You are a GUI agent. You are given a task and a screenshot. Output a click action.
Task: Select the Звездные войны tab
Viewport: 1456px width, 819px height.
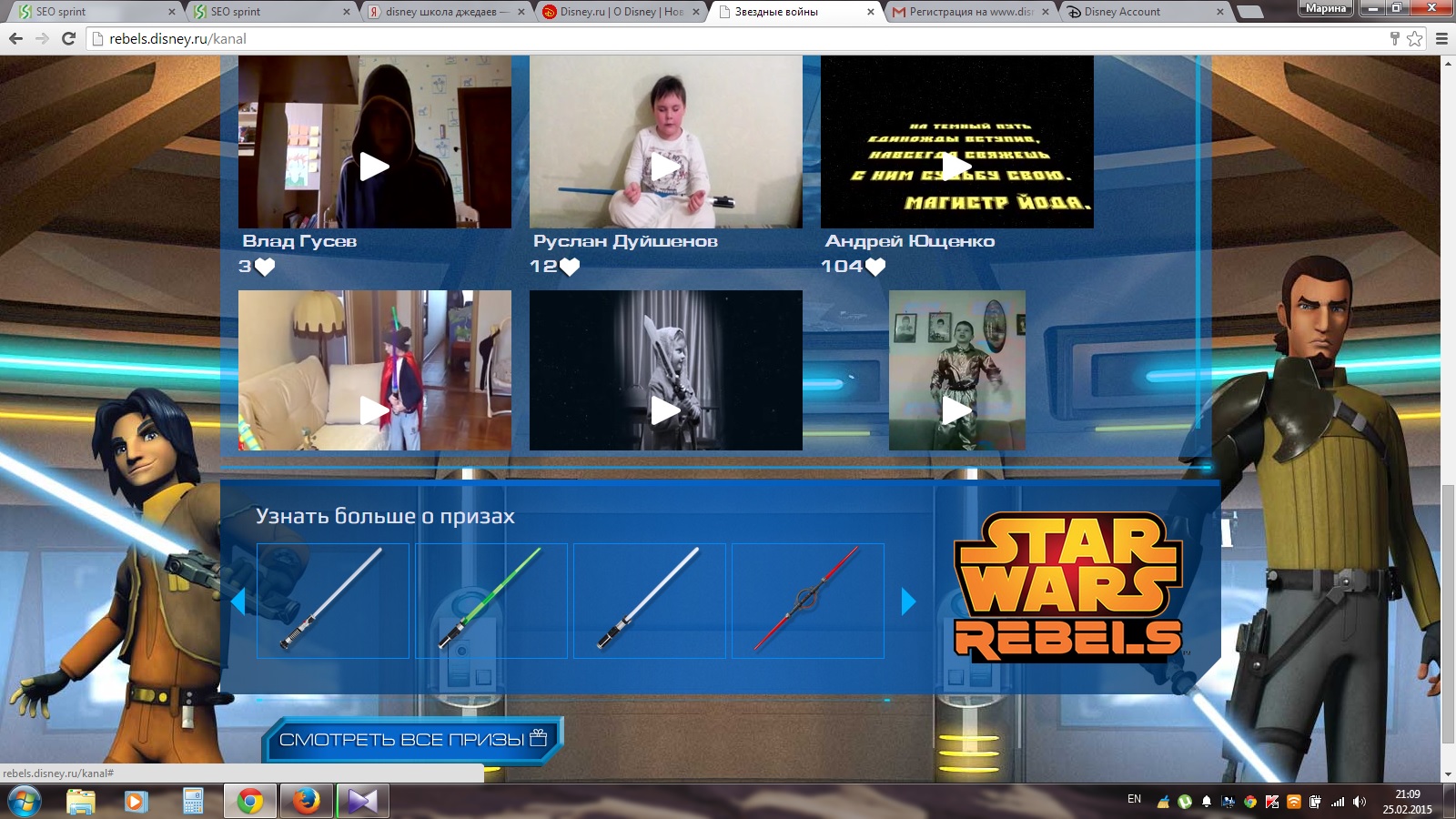pos(796,12)
